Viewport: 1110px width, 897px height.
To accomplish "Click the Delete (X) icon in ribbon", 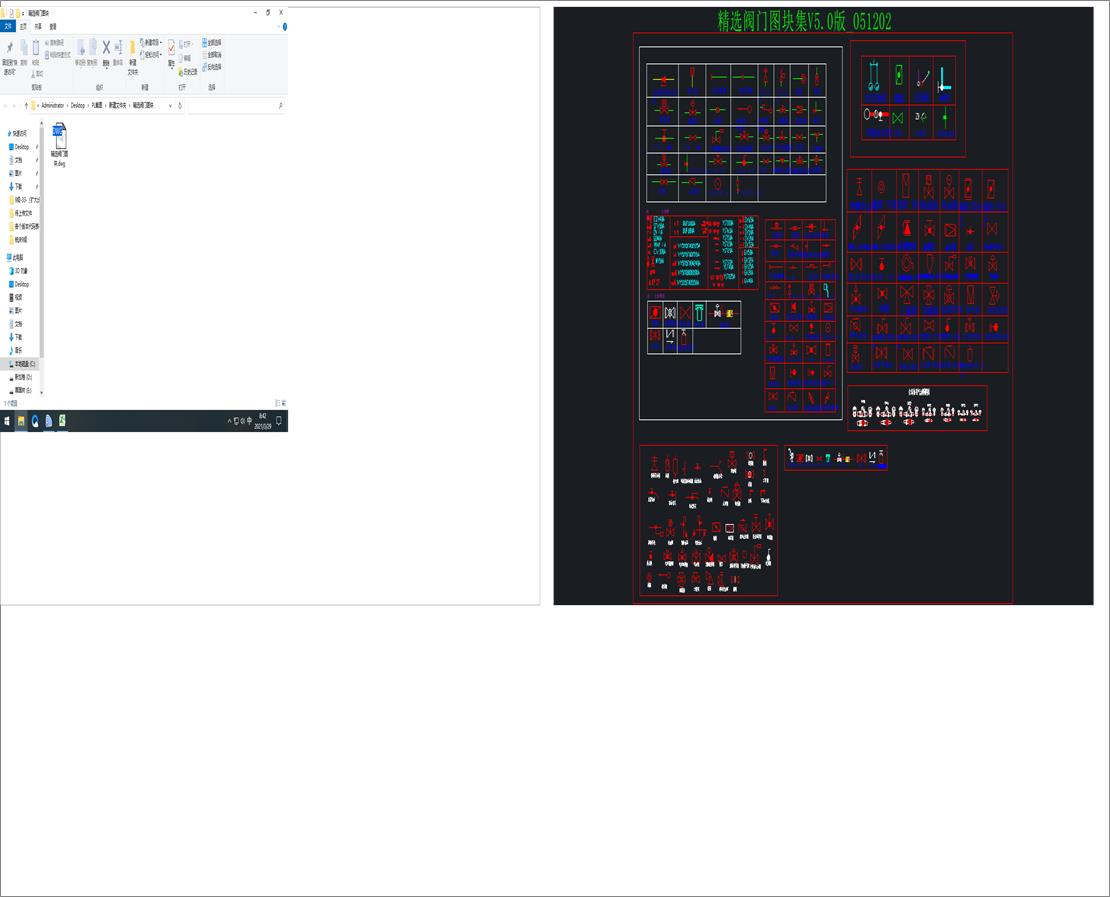I will (106, 48).
